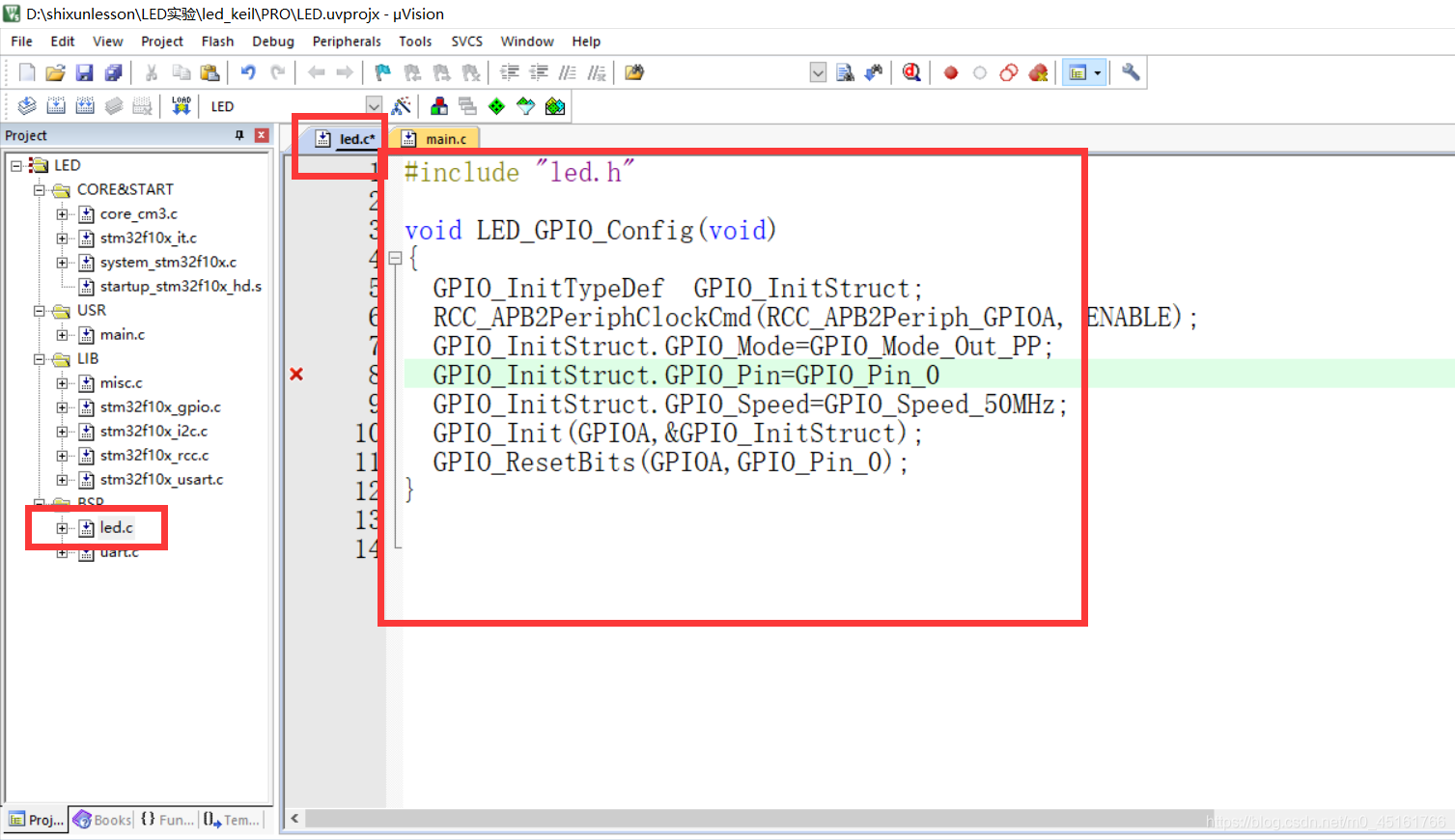
Task: Click the Translate file icon
Action: tap(27, 106)
